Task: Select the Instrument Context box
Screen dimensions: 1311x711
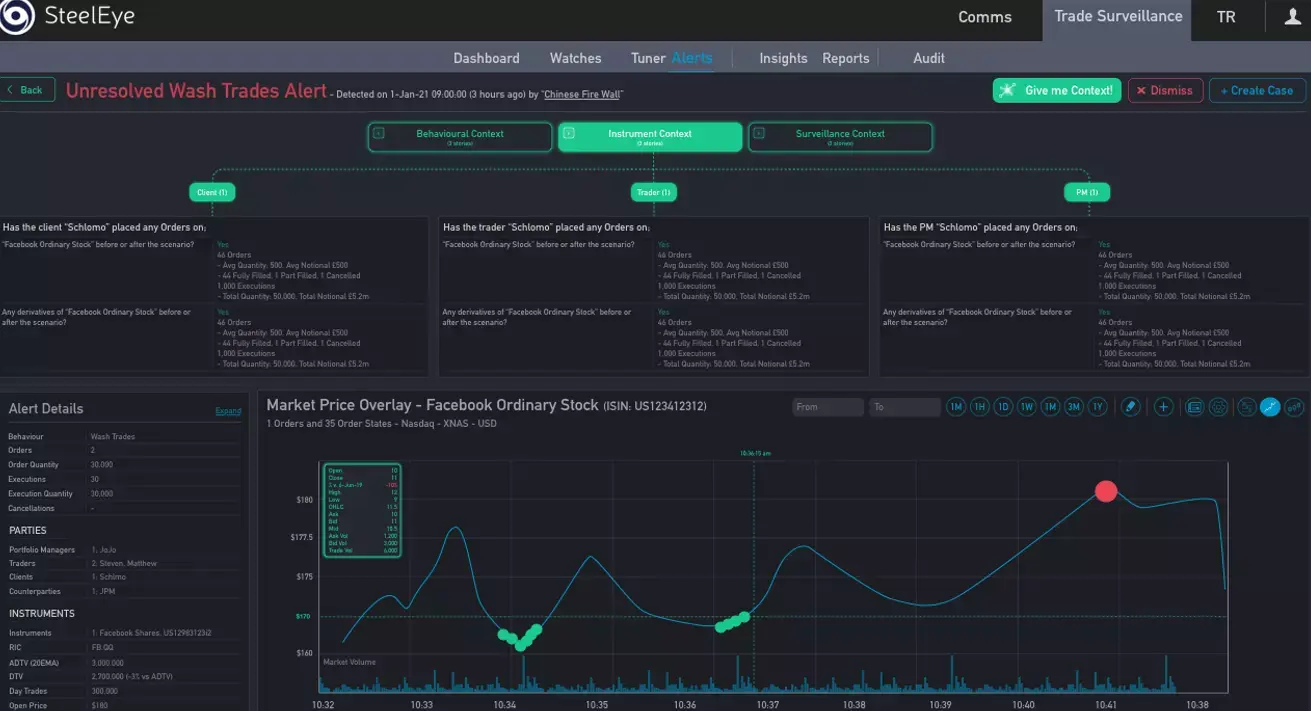Action: (x=650, y=137)
